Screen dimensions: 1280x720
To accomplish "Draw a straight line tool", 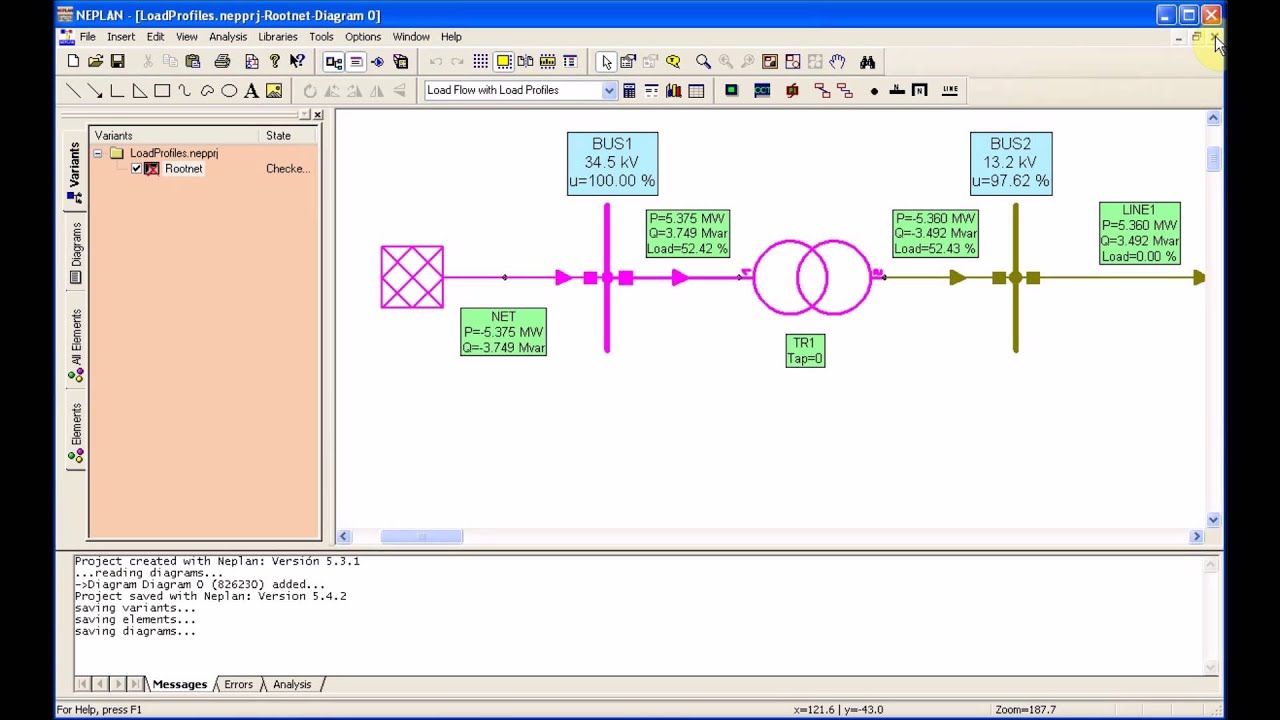I will coord(73,90).
